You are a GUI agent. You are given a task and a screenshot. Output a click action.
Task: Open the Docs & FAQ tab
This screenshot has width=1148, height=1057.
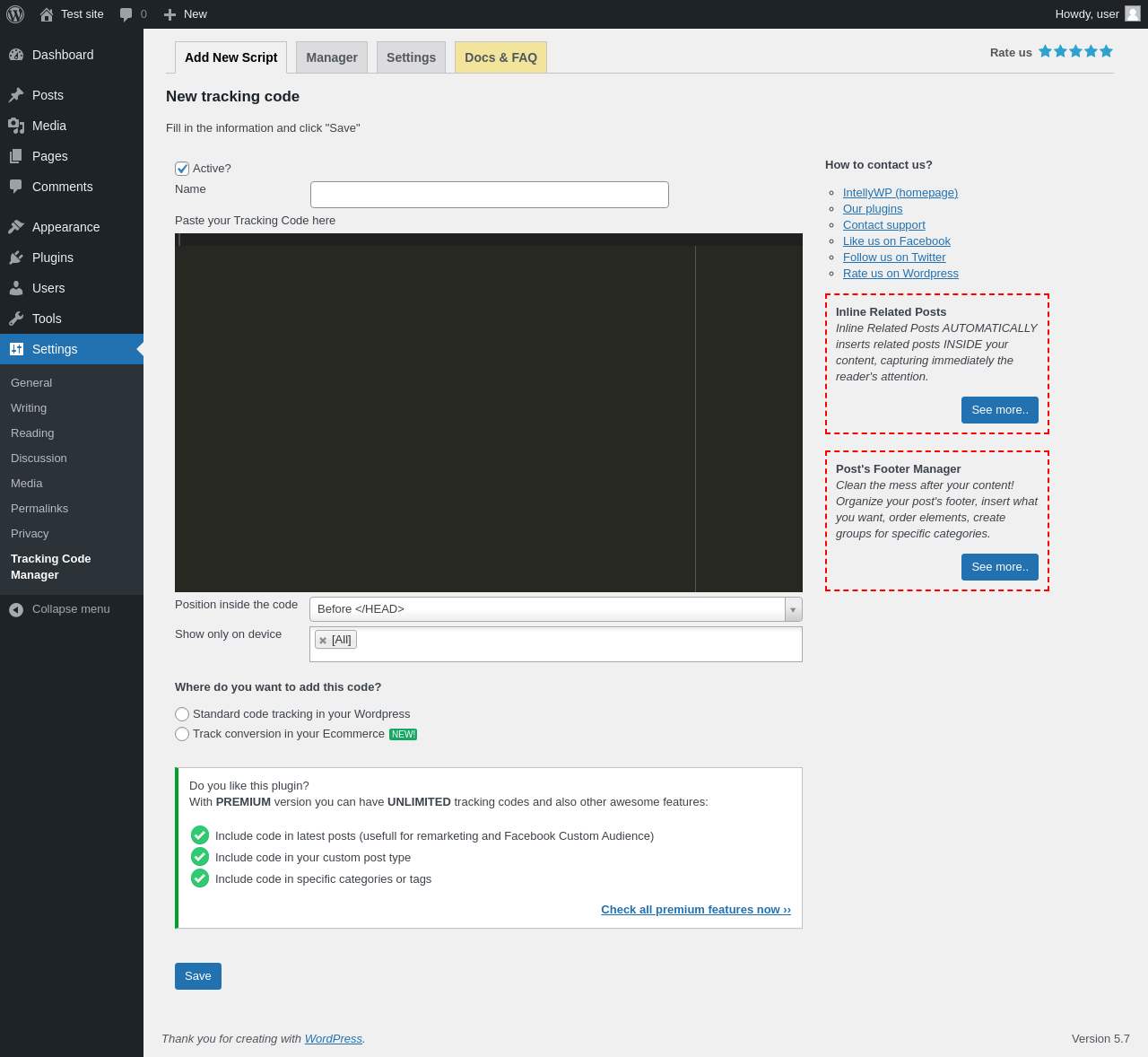(500, 57)
